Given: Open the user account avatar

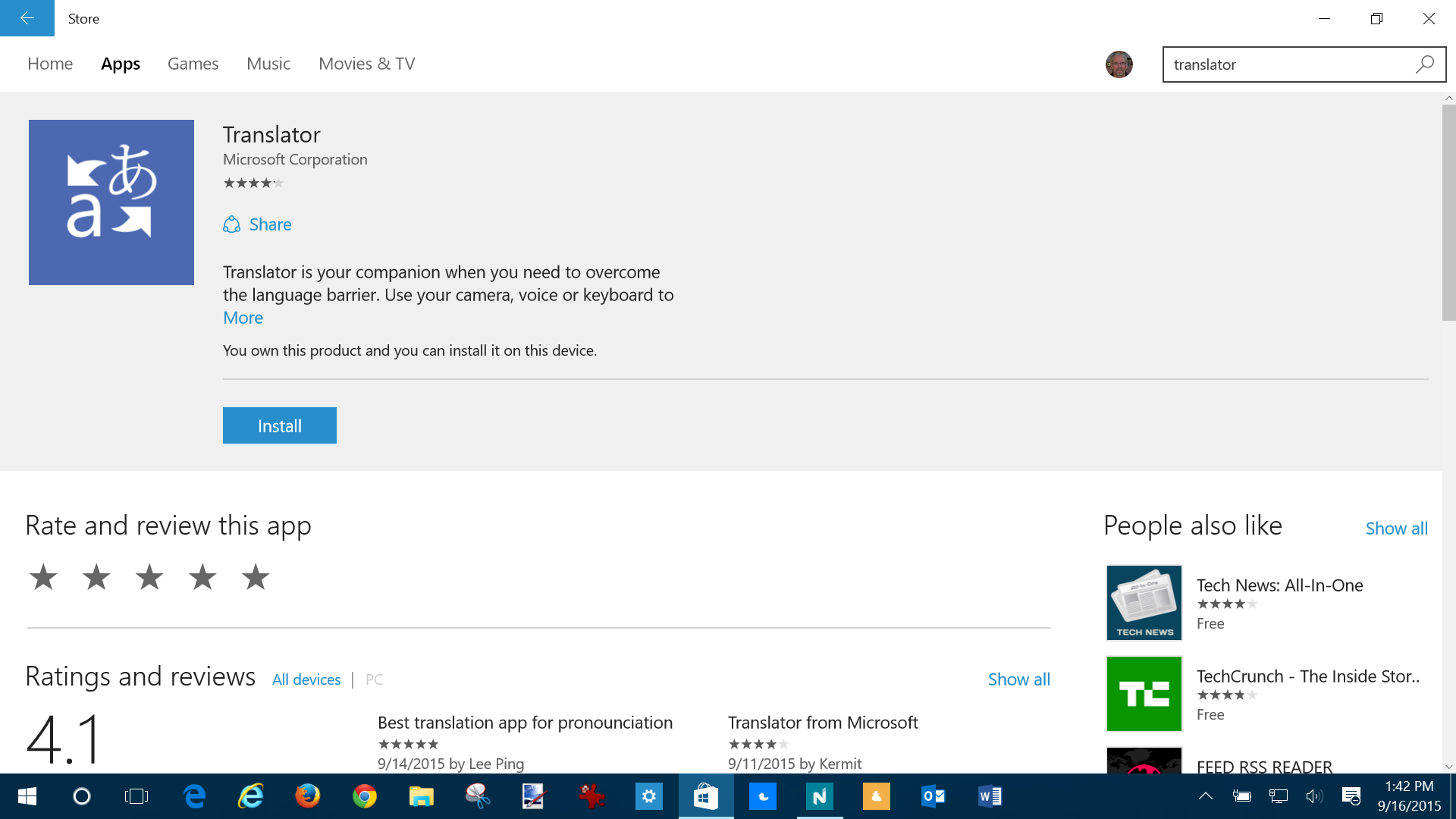Looking at the screenshot, I should tap(1119, 64).
